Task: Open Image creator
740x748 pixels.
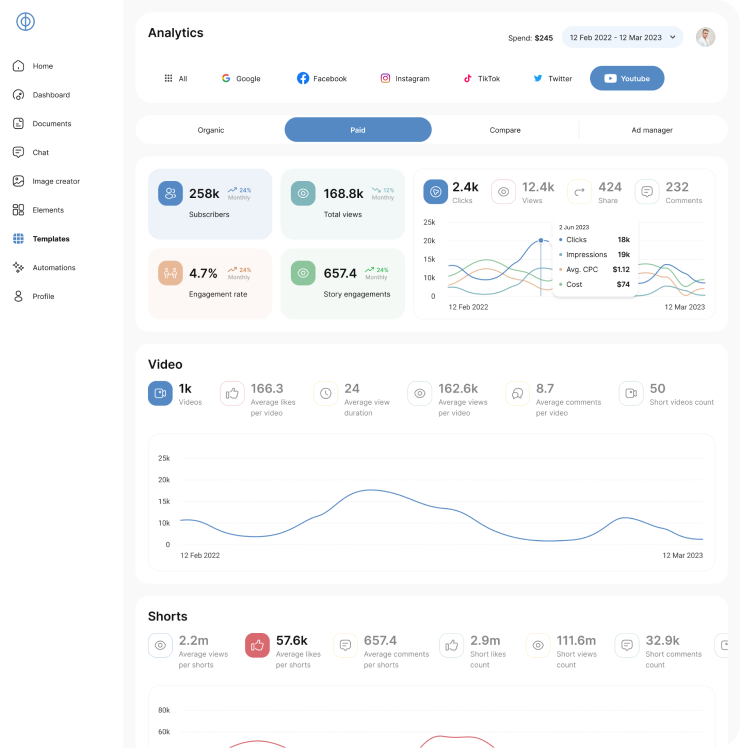Action: coord(46,181)
